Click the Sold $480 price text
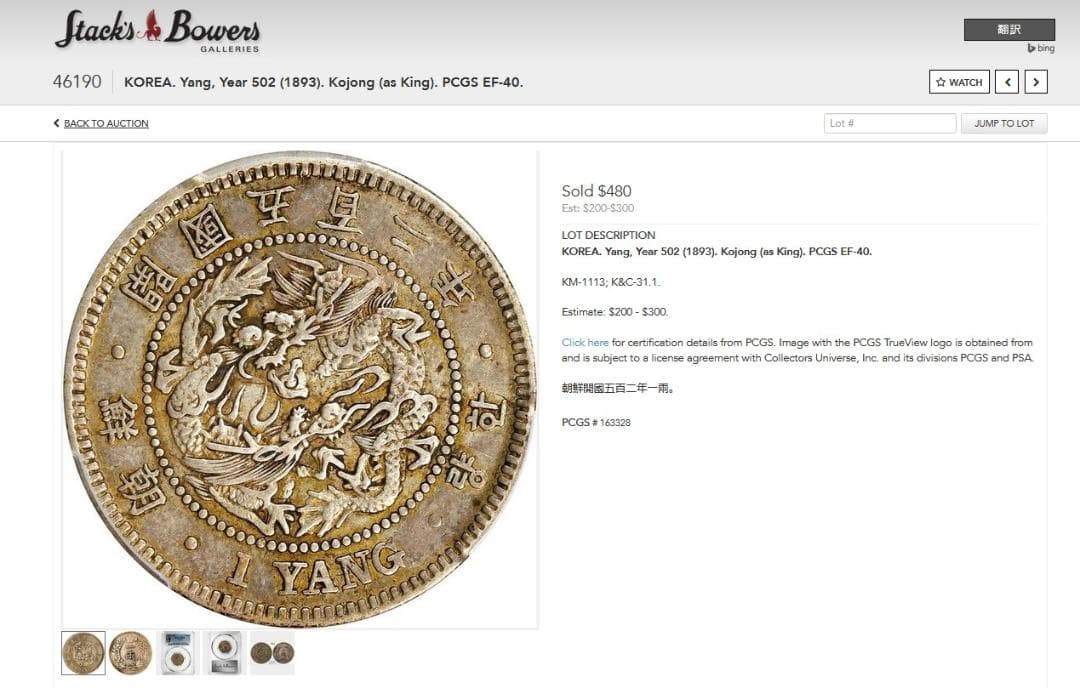Viewport: 1080px width, 688px height. pyautogui.click(x=596, y=191)
